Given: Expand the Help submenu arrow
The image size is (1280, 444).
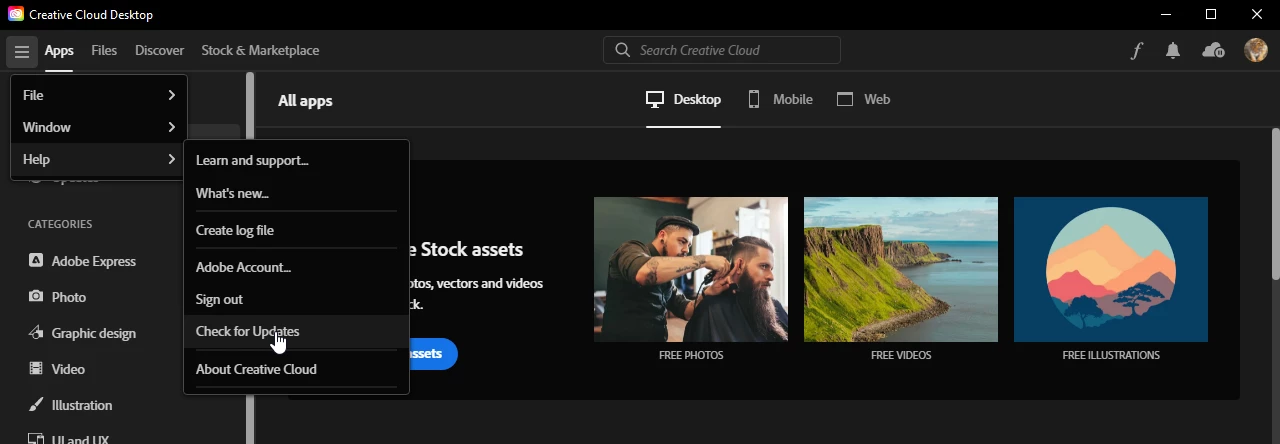Looking at the screenshot, I should tap(172, 159).
